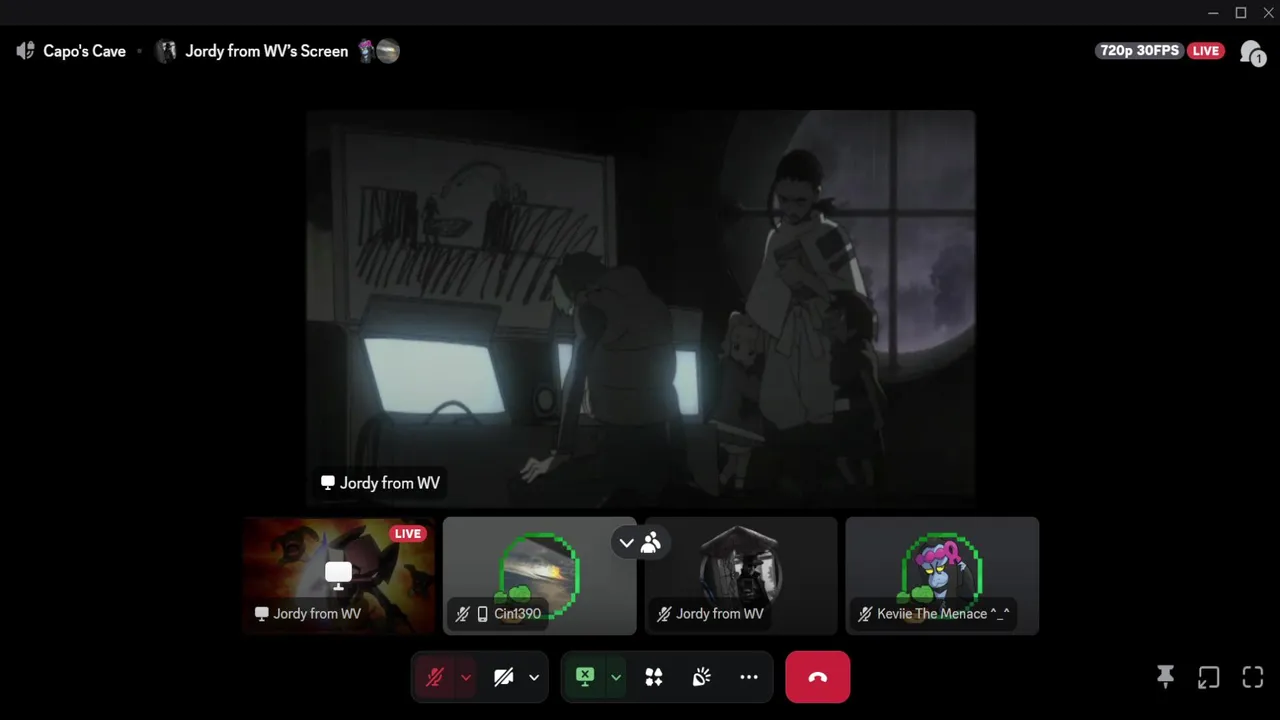Turn on the camera
The image size is (1280, 720).
[504, 677]
